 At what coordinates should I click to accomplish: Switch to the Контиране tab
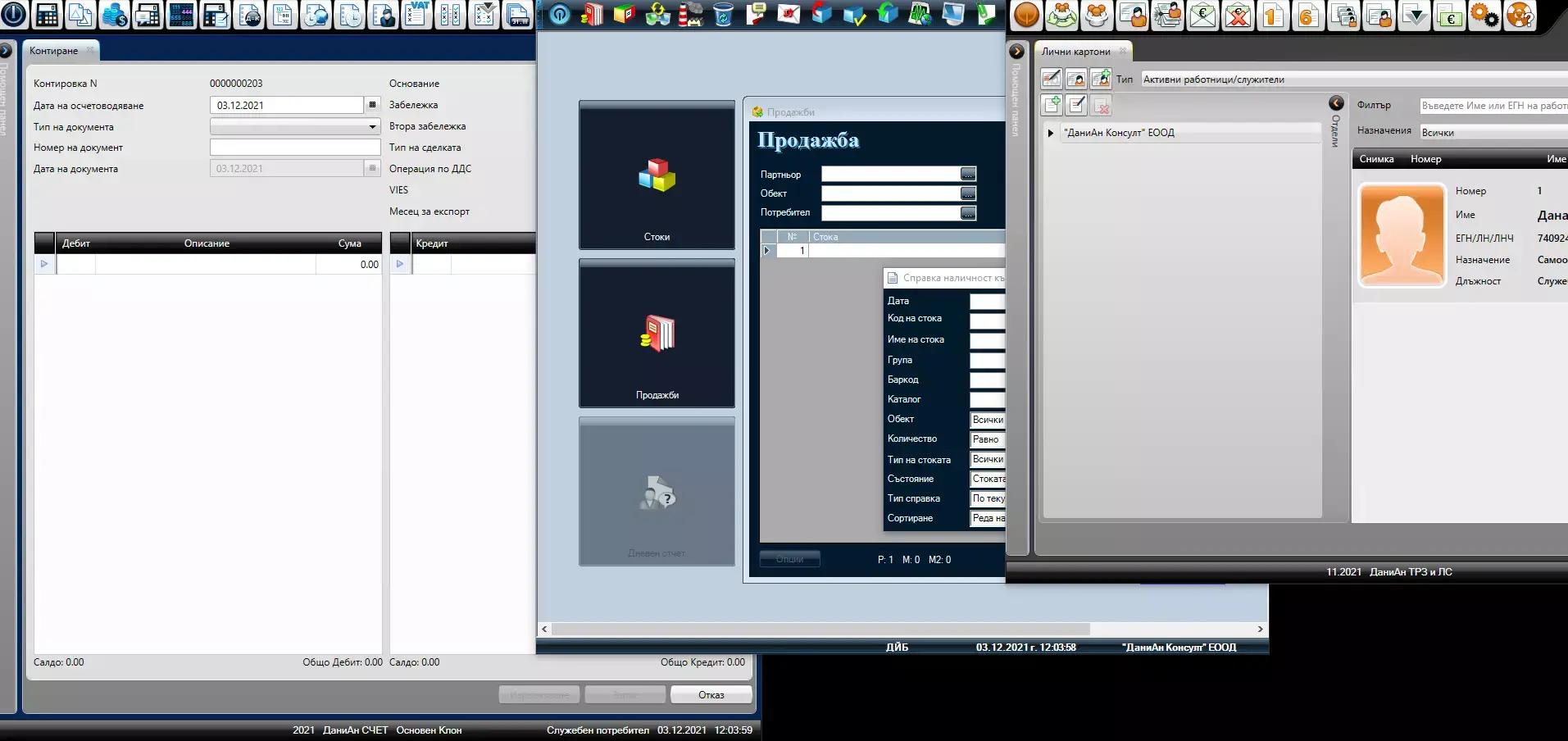tap(54, 51)
